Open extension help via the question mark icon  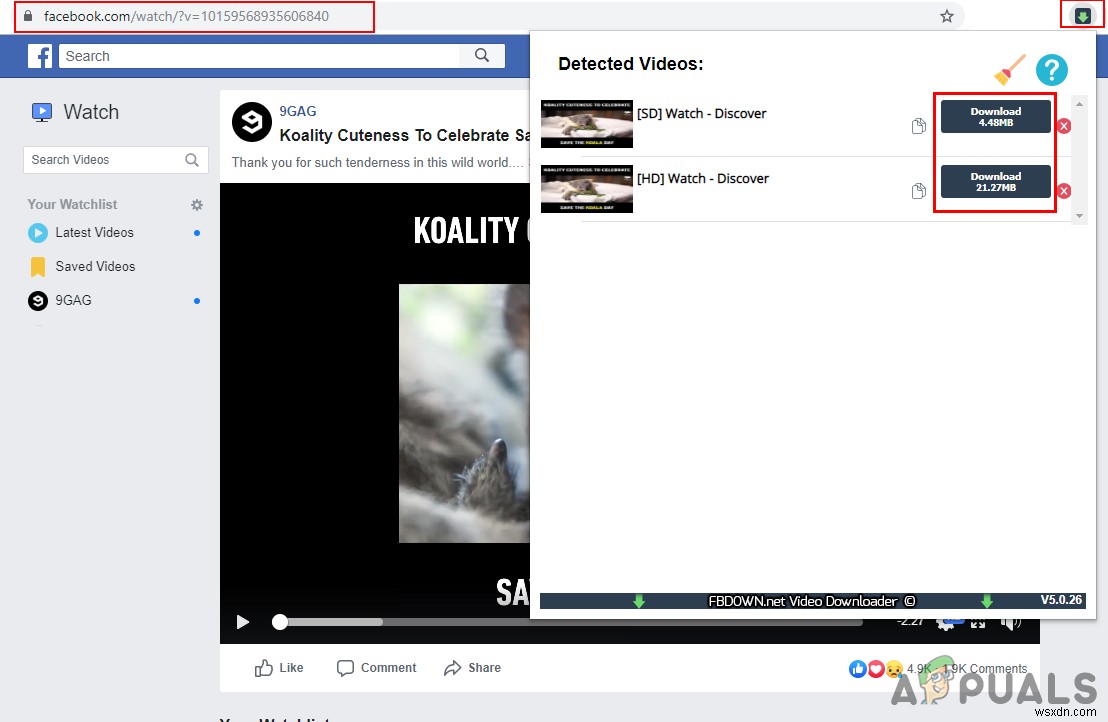click(1052, 70)
